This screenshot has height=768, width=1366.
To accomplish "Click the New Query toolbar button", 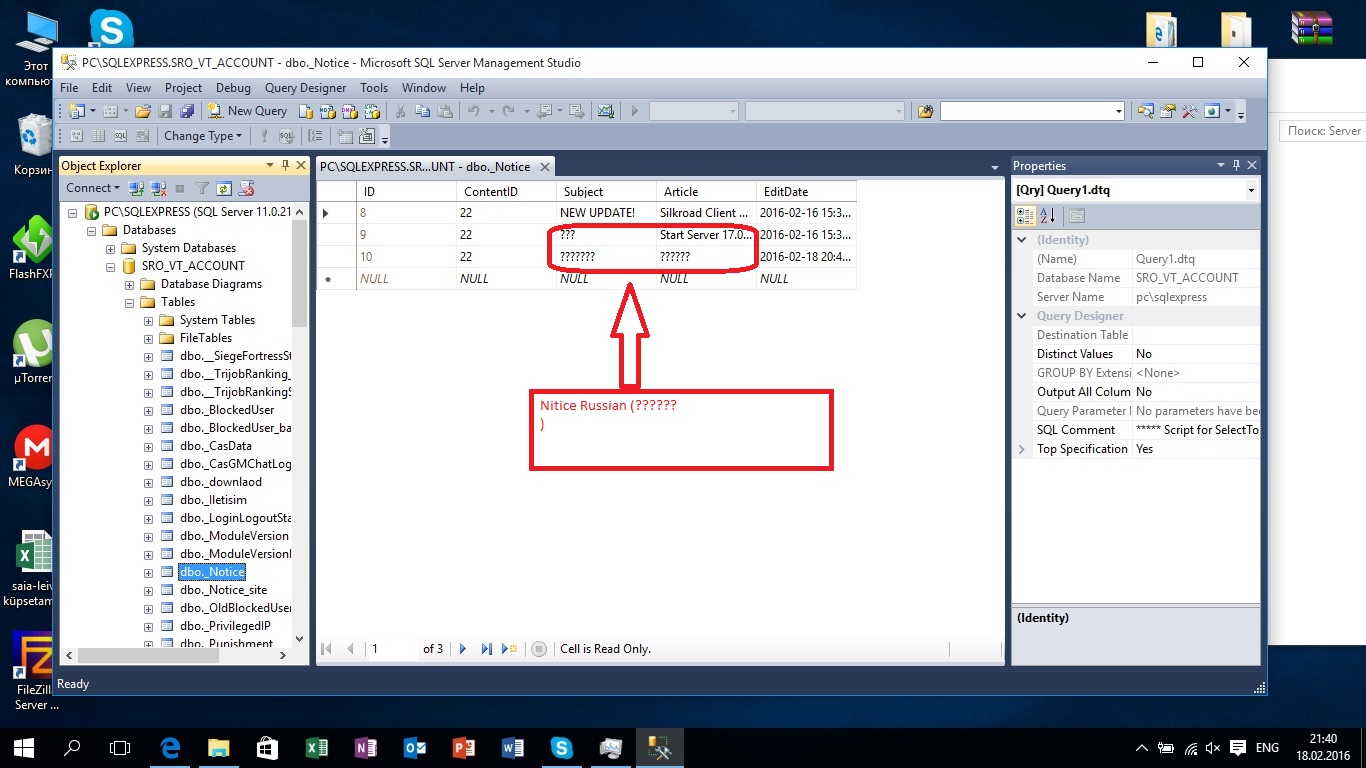I will tap(247, 111).
